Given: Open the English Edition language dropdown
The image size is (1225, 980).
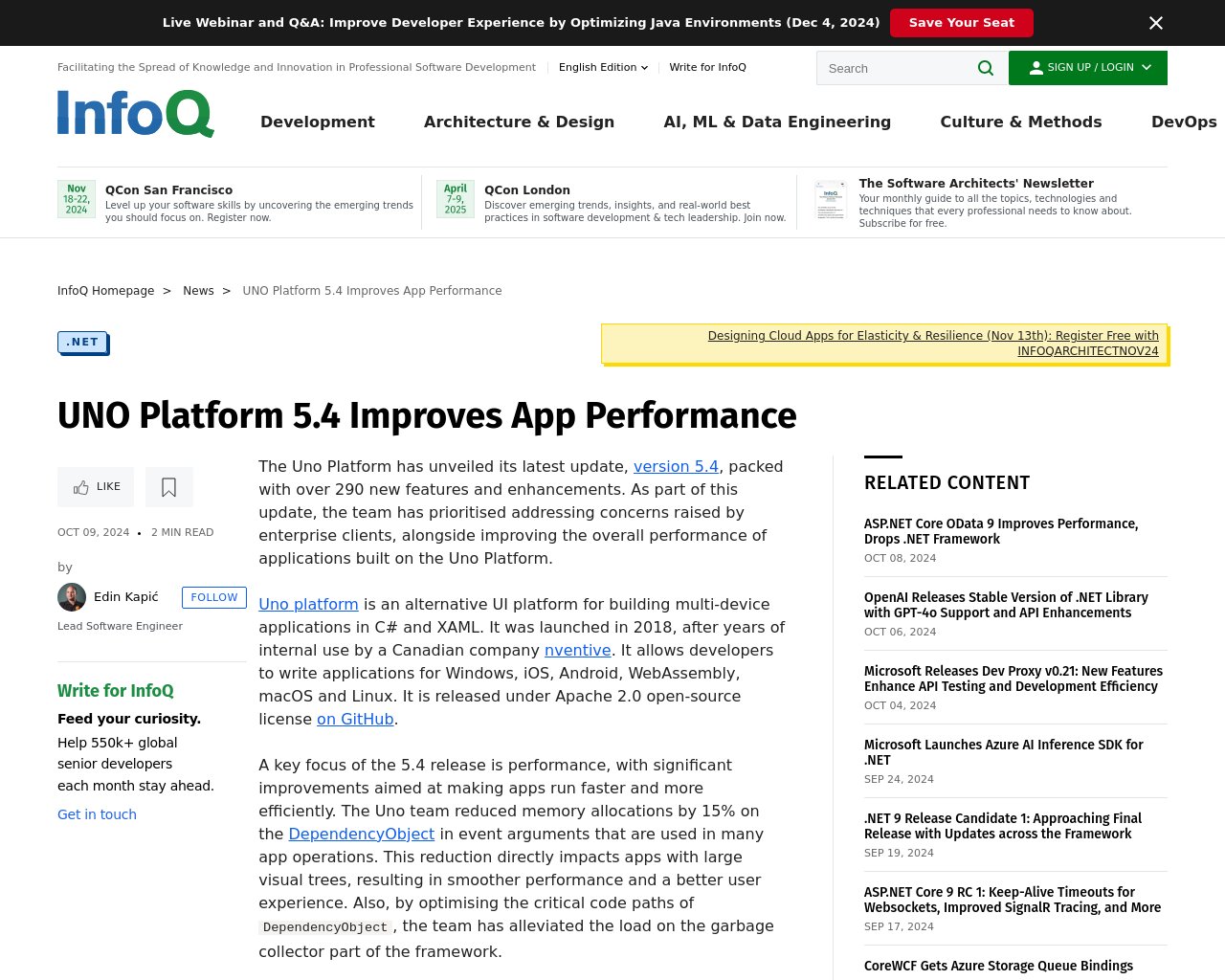Looking at the screenshot, I should coord(603,67).
